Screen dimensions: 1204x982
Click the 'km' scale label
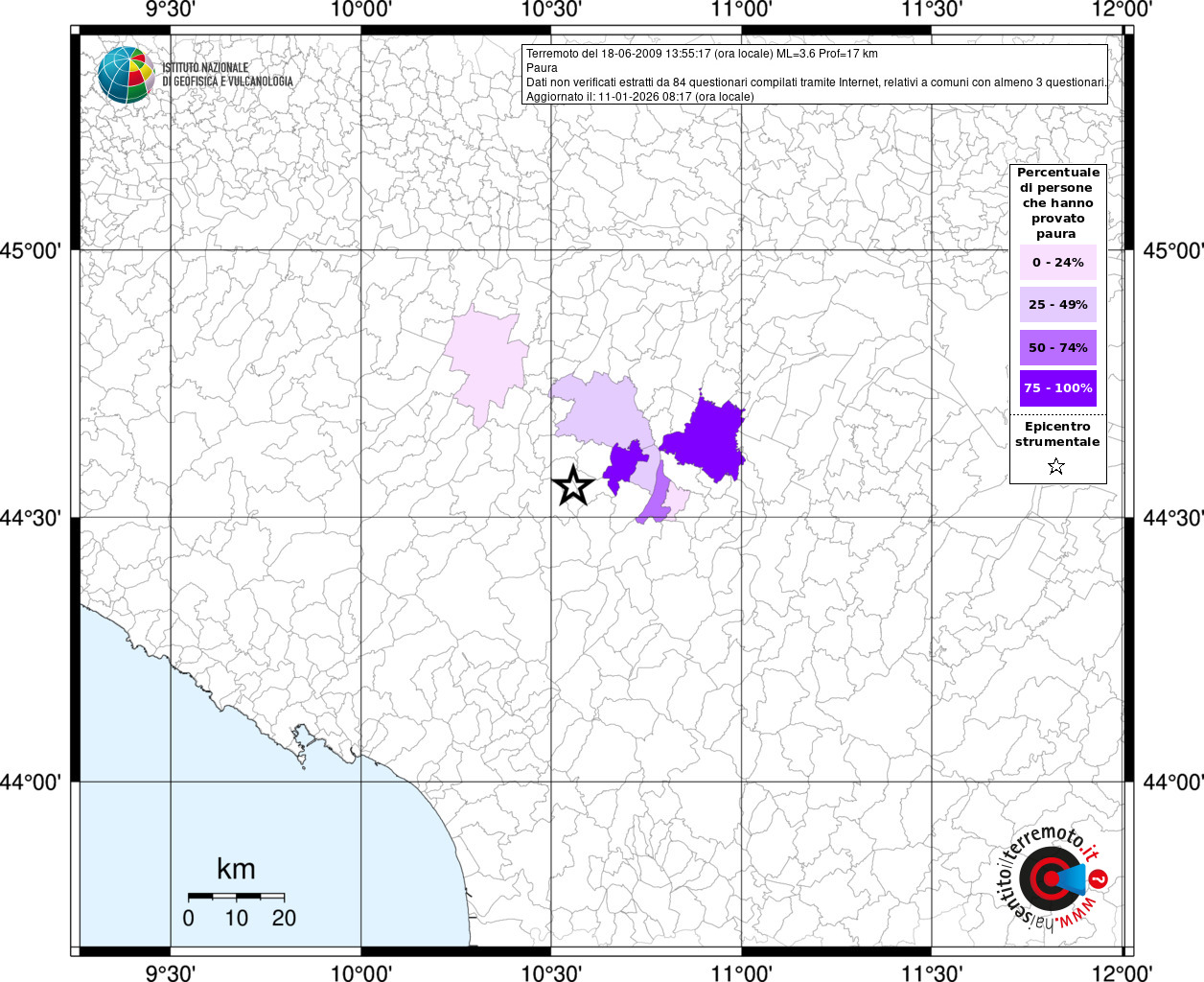(236, 870)
